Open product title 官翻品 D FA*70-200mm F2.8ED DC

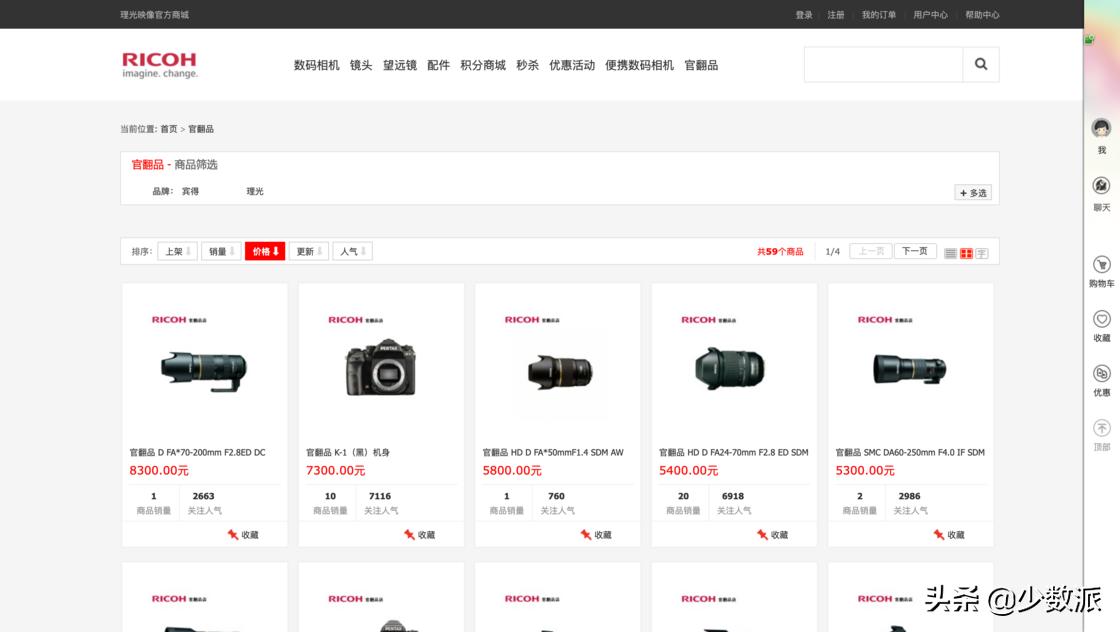pyautogui.click(x=197, y=453)
